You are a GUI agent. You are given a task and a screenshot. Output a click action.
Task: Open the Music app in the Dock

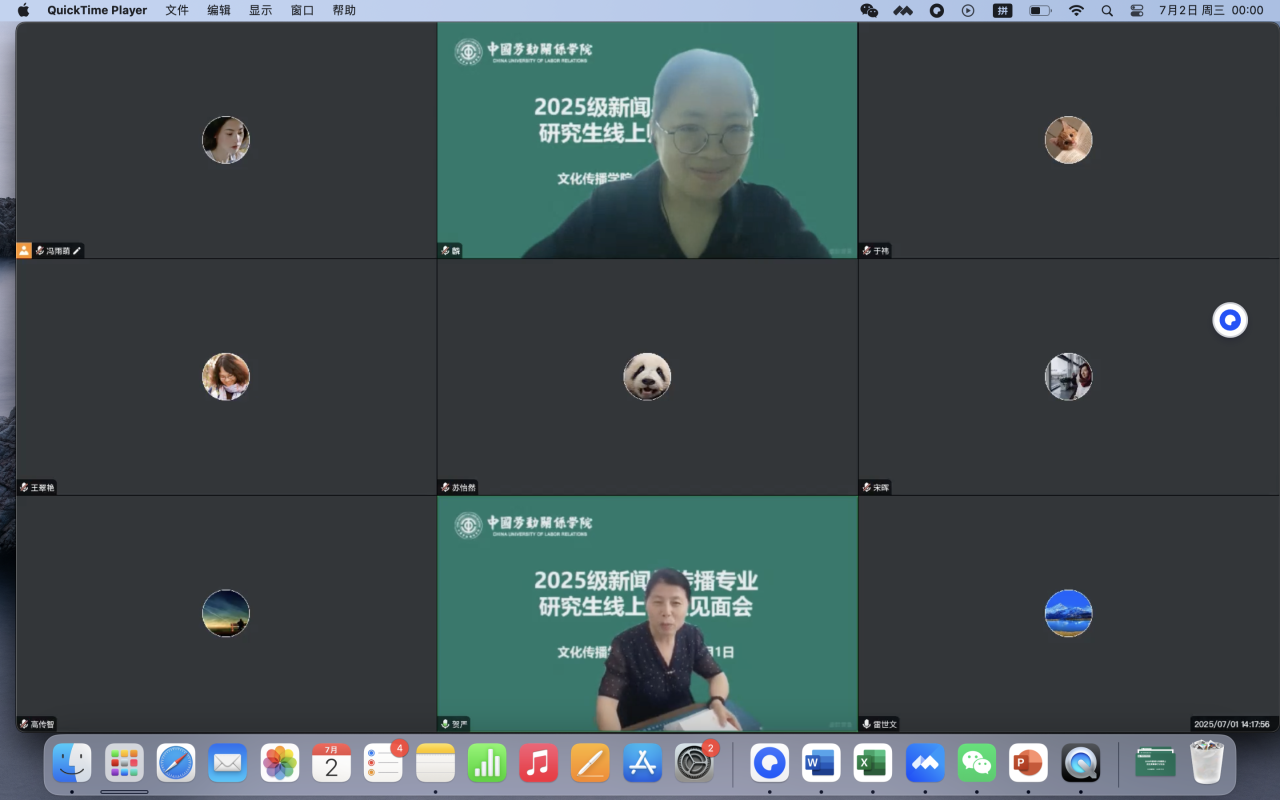[x=538, y=764]
